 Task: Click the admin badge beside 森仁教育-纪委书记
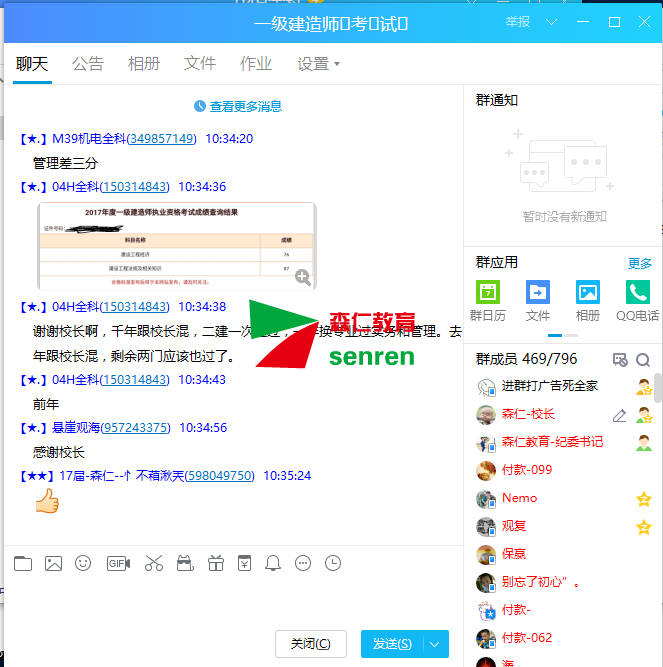(x=644, y=443)
